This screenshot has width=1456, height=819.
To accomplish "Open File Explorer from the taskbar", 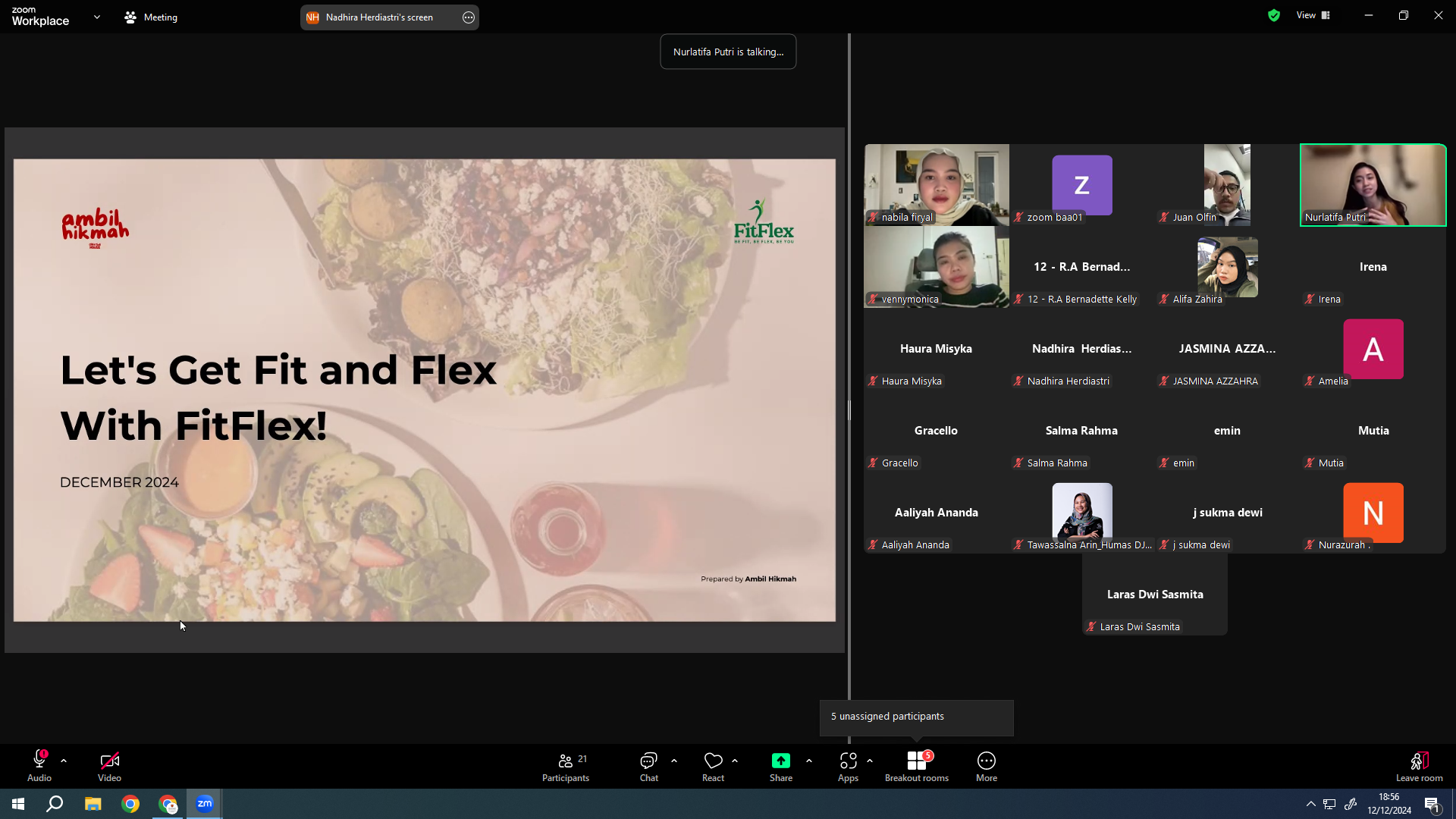I will (93, 804).
